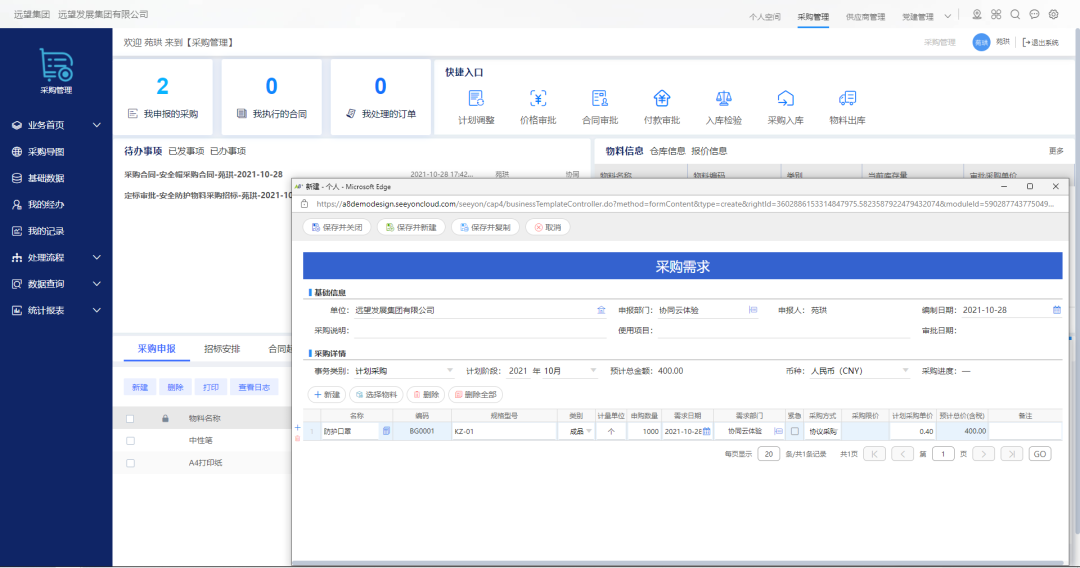
Task: Click the blue plus add-row icon
Action: (298, 428)
